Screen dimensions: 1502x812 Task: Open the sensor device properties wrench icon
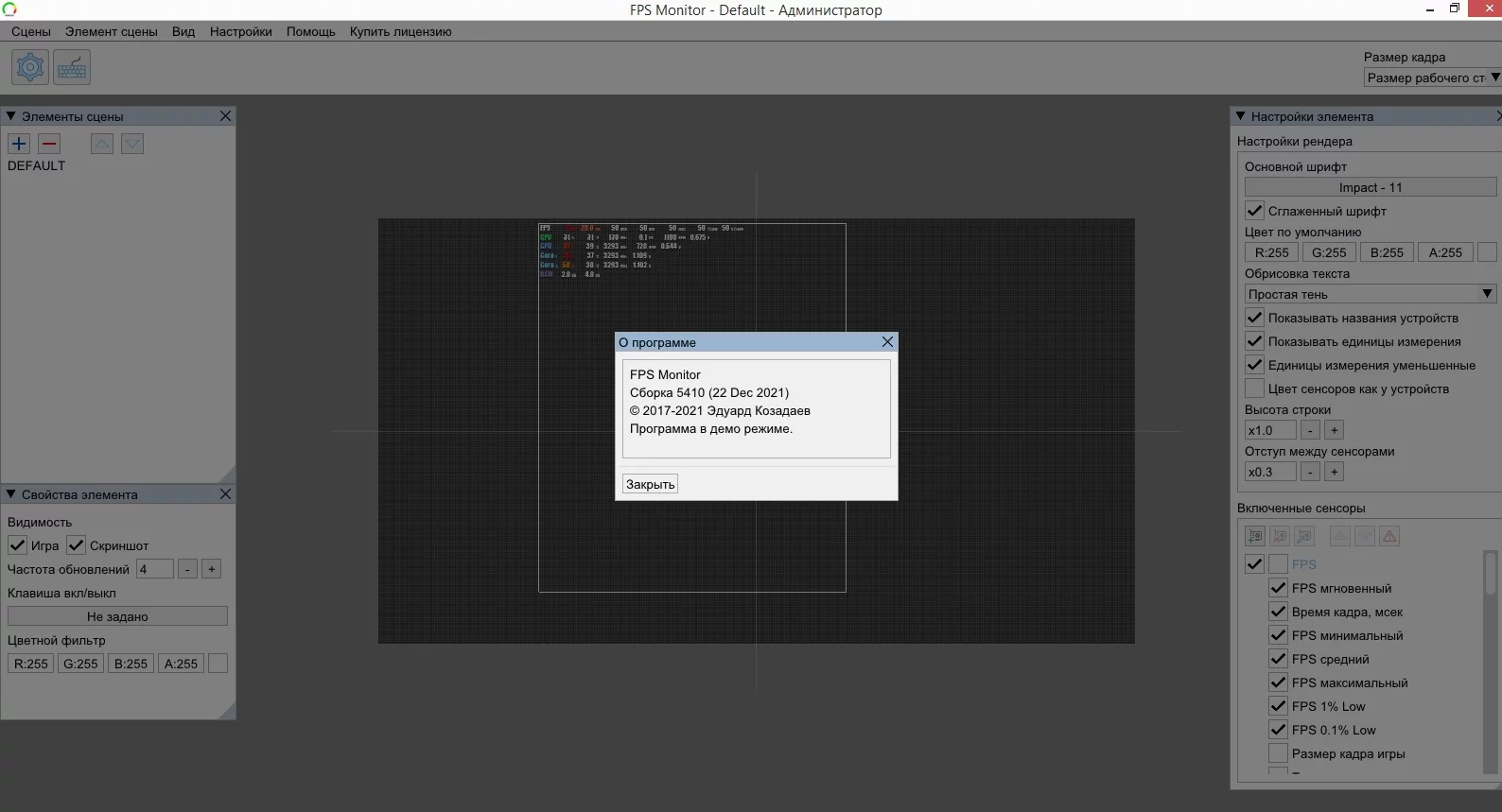(x=1304, y=536)
